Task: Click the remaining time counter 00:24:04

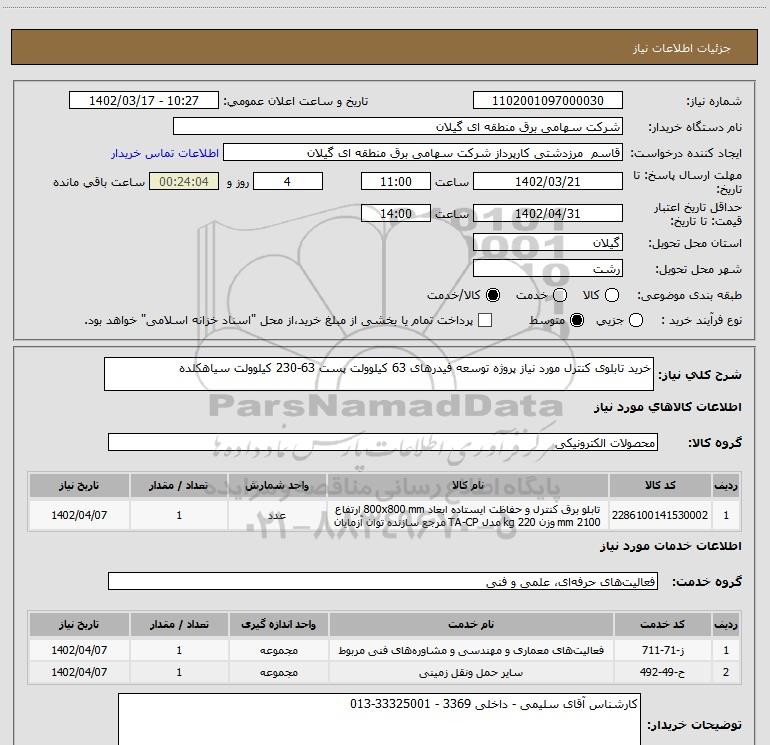Action: coord(184,181)
